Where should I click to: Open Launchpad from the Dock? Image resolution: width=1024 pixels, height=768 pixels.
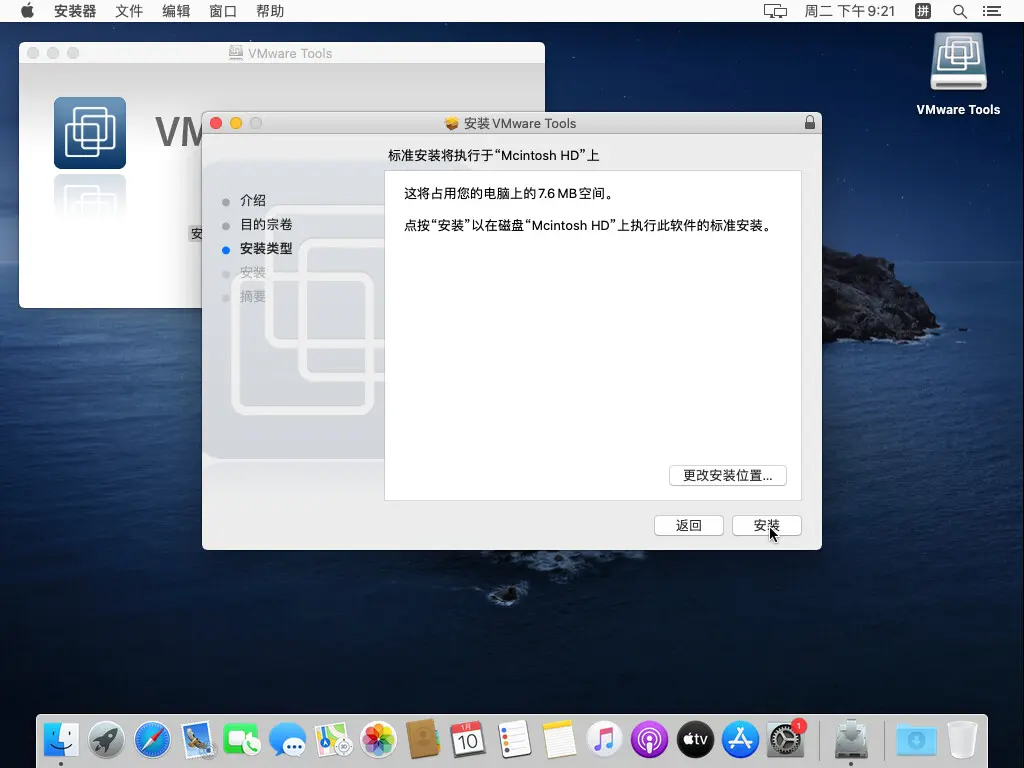(x=106, y=740)
